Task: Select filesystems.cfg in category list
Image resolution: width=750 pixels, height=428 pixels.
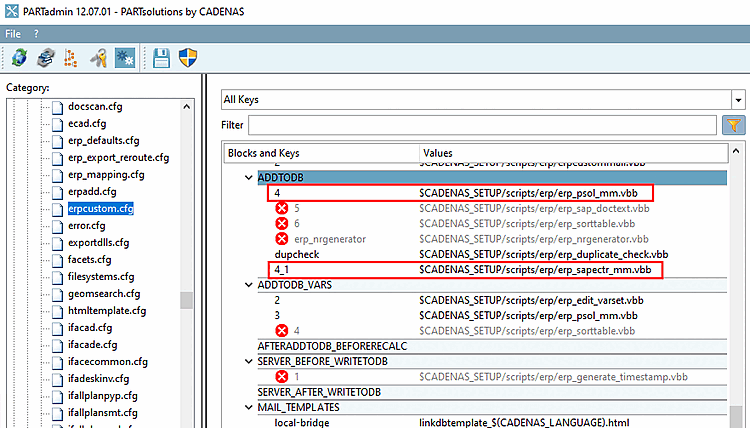Action: click(x=101, y=277)
